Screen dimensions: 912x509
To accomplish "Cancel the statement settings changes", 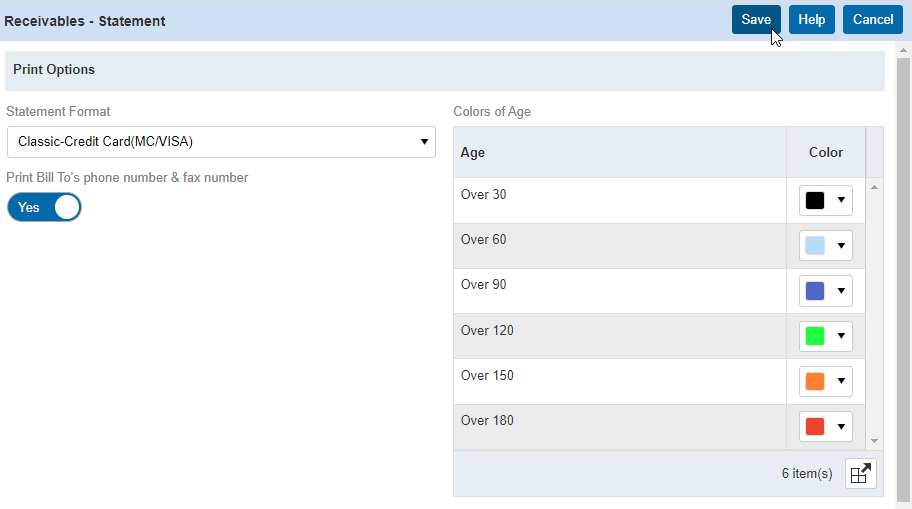I will [x=872, y=20].
